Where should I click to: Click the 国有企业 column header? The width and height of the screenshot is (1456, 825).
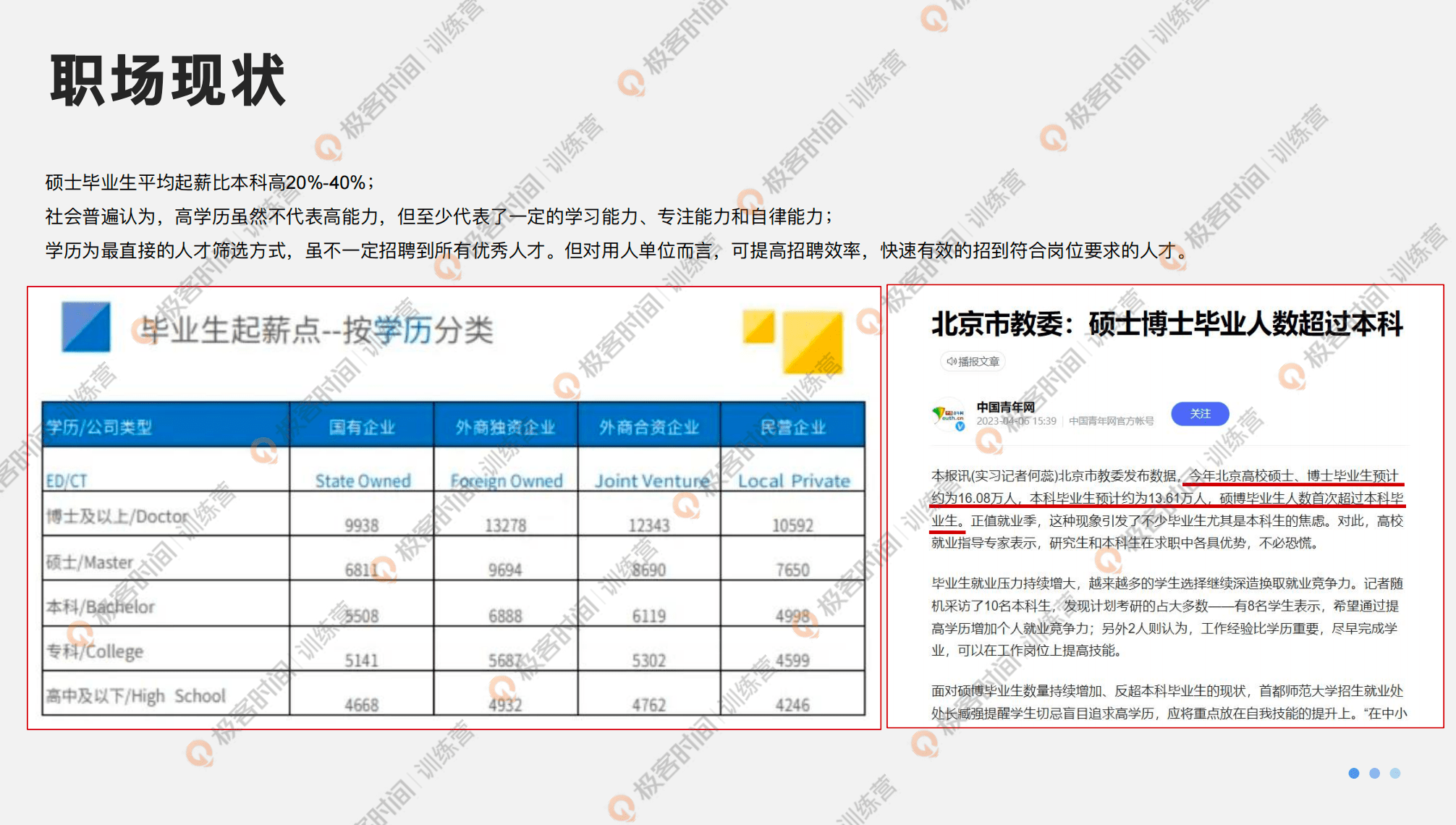pos(362,427)
